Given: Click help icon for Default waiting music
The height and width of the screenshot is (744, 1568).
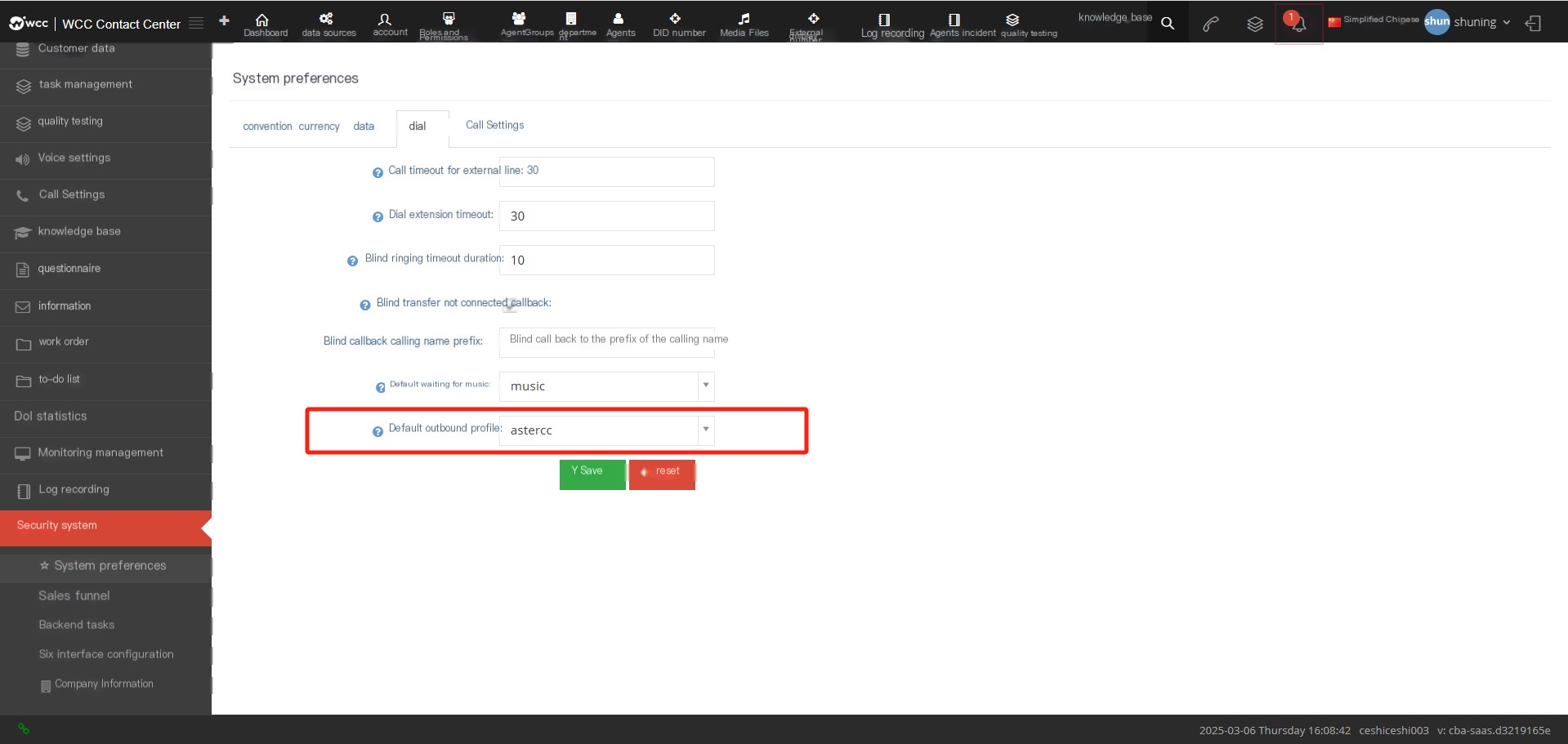Looking at the screenshot, I should [x=380, y=387].
